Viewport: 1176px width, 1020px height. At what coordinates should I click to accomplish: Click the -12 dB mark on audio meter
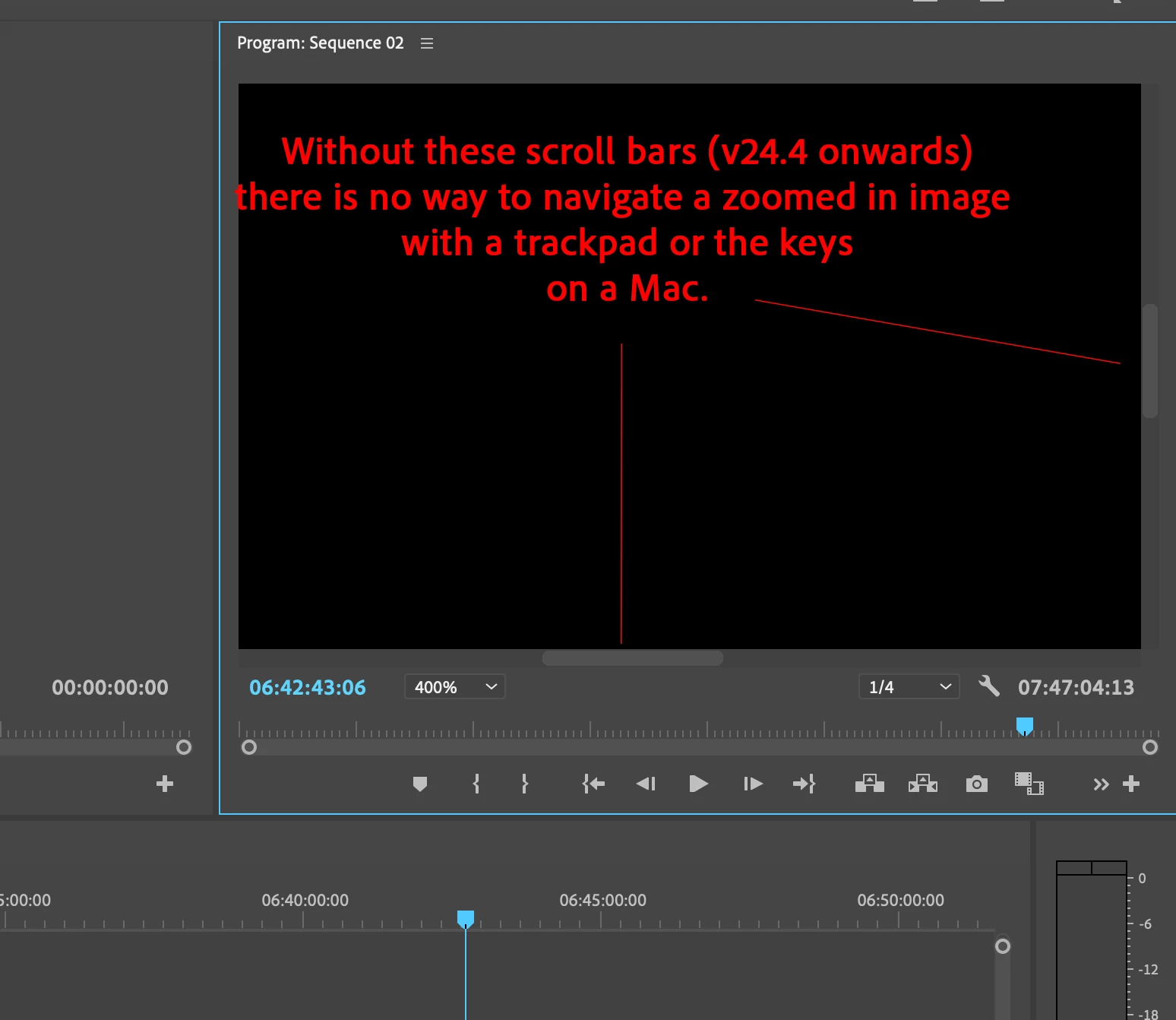[1148, 970]
